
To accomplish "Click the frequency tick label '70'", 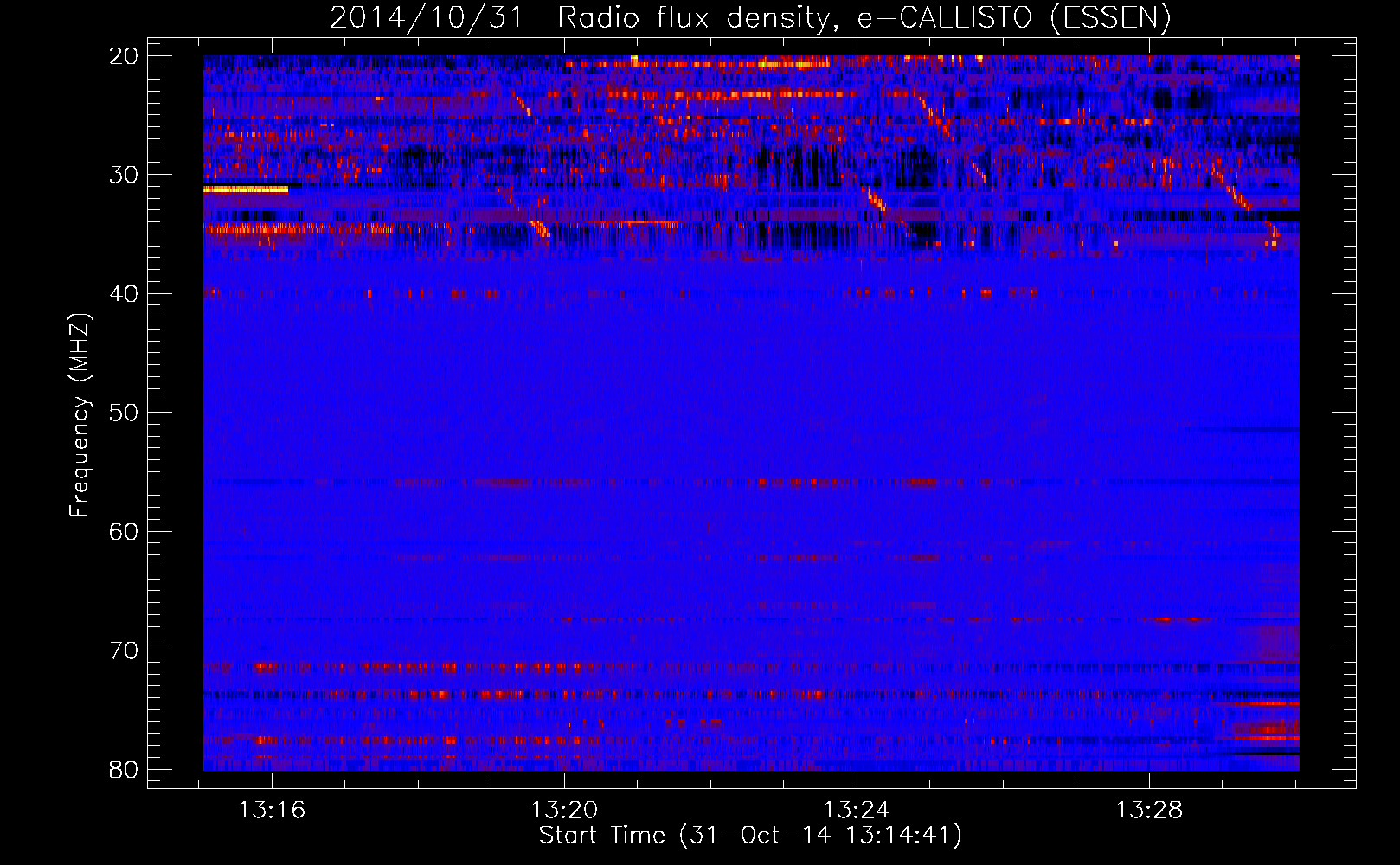I will 125,650.
